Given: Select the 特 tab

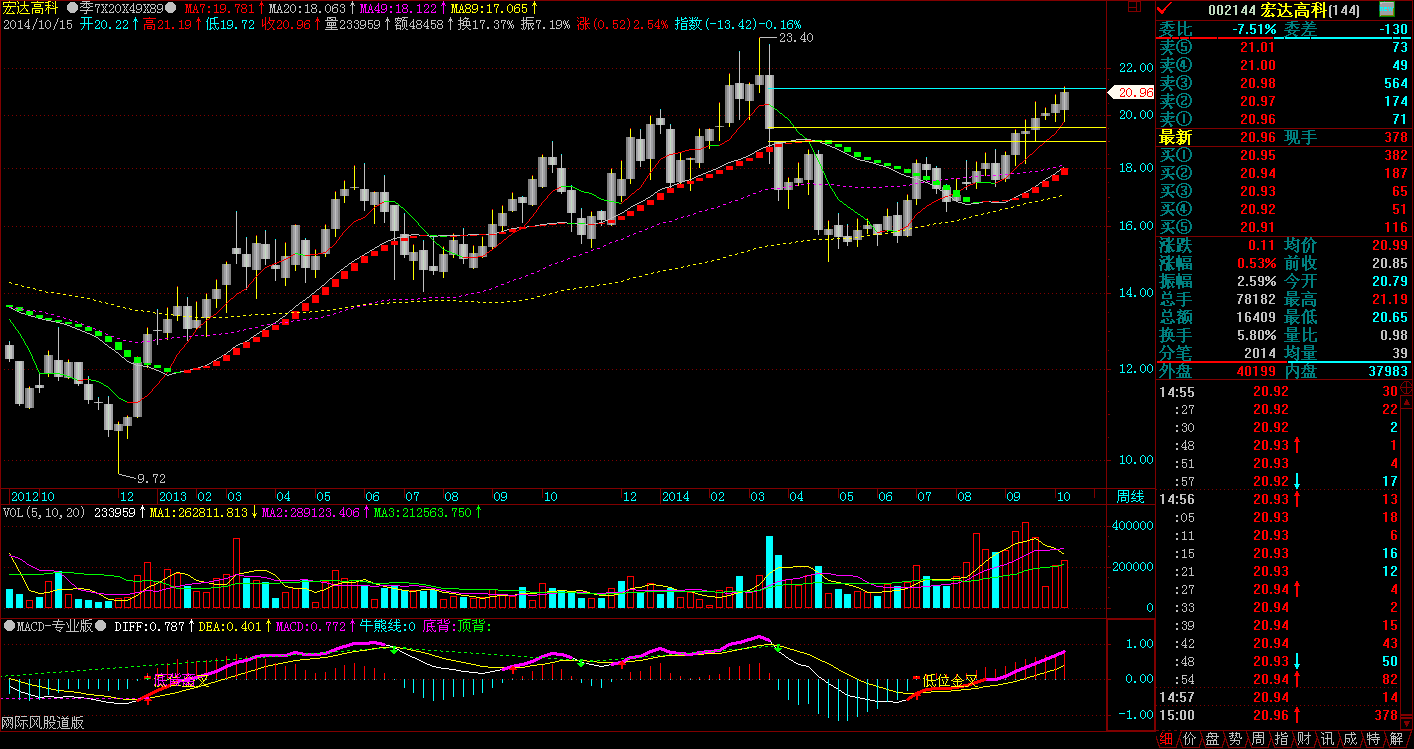Looking at the screenshot, I should tap(1374, 739).
